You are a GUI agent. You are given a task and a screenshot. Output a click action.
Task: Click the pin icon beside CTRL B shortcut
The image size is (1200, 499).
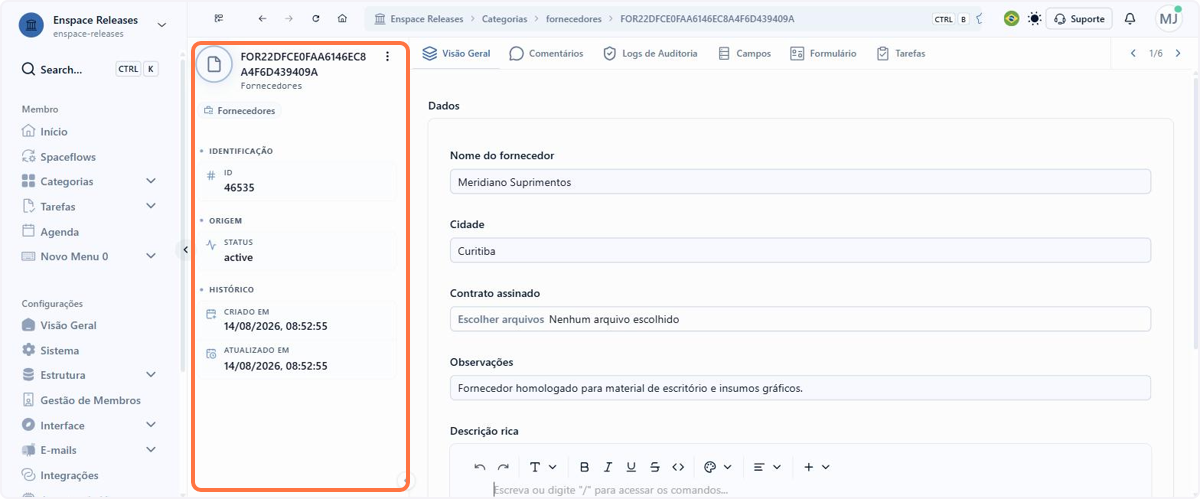(978, 19)
